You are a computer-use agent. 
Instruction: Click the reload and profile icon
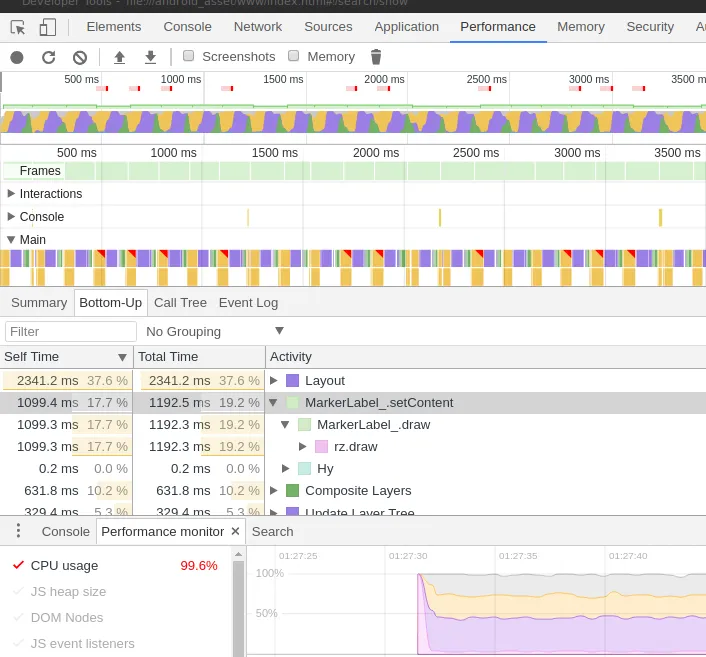coord(48,57)
